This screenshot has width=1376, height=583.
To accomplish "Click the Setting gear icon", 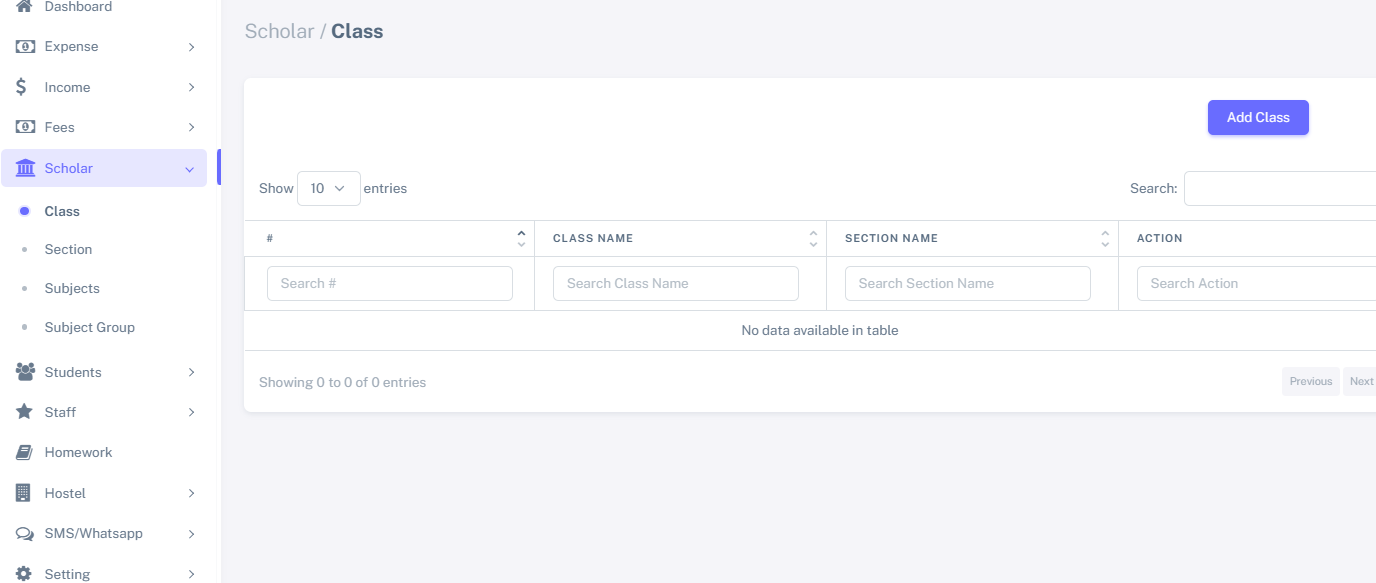I will point(25,574).
